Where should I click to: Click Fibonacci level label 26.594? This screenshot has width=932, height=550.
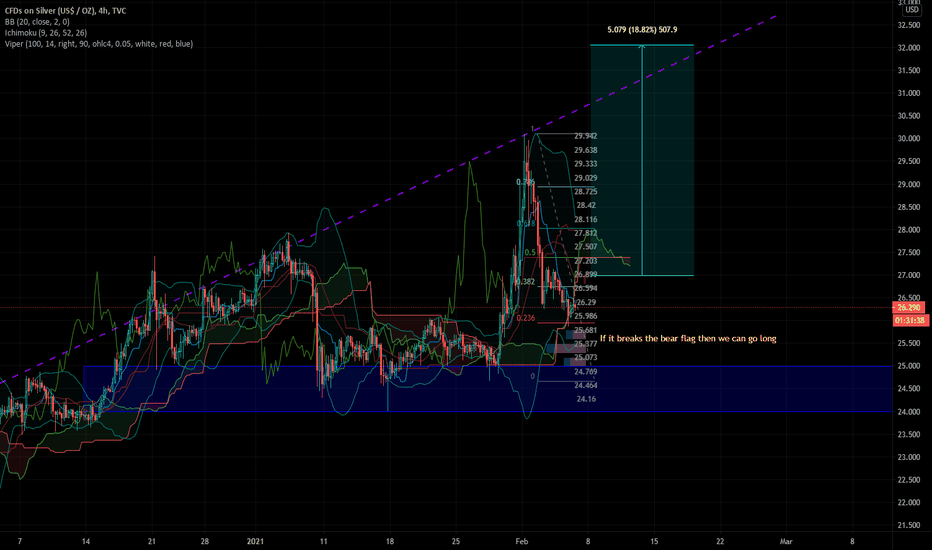pyautogui.click(x=585, y=288)
